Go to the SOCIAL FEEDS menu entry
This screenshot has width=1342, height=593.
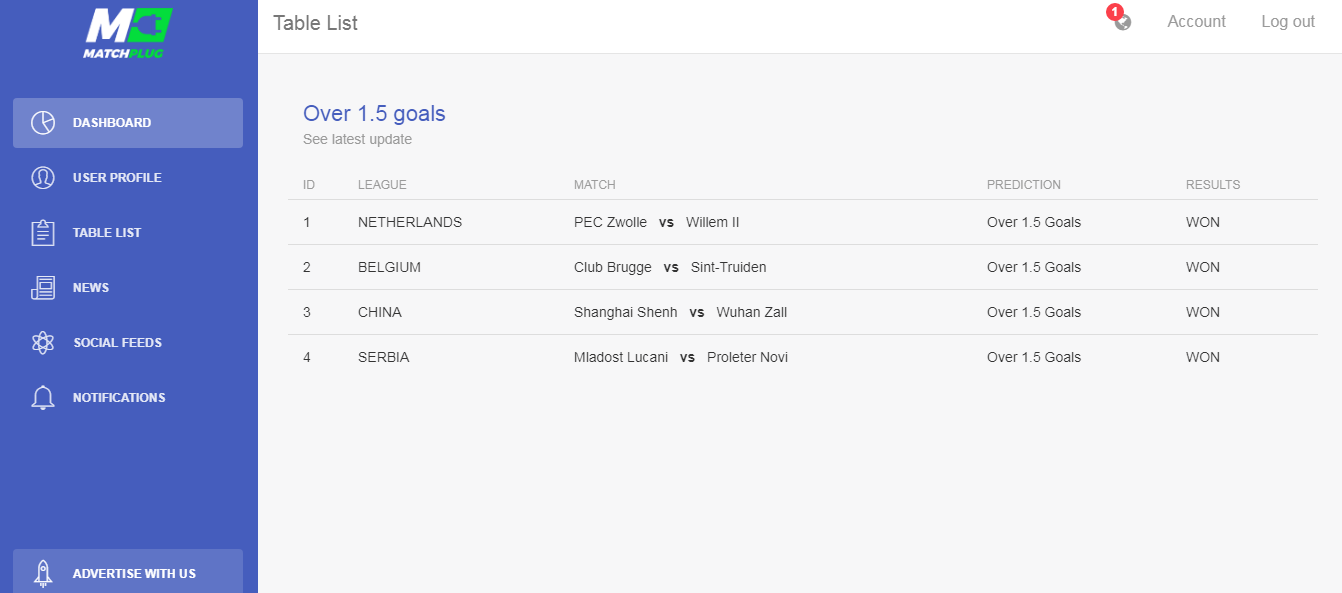click(128, 343)
